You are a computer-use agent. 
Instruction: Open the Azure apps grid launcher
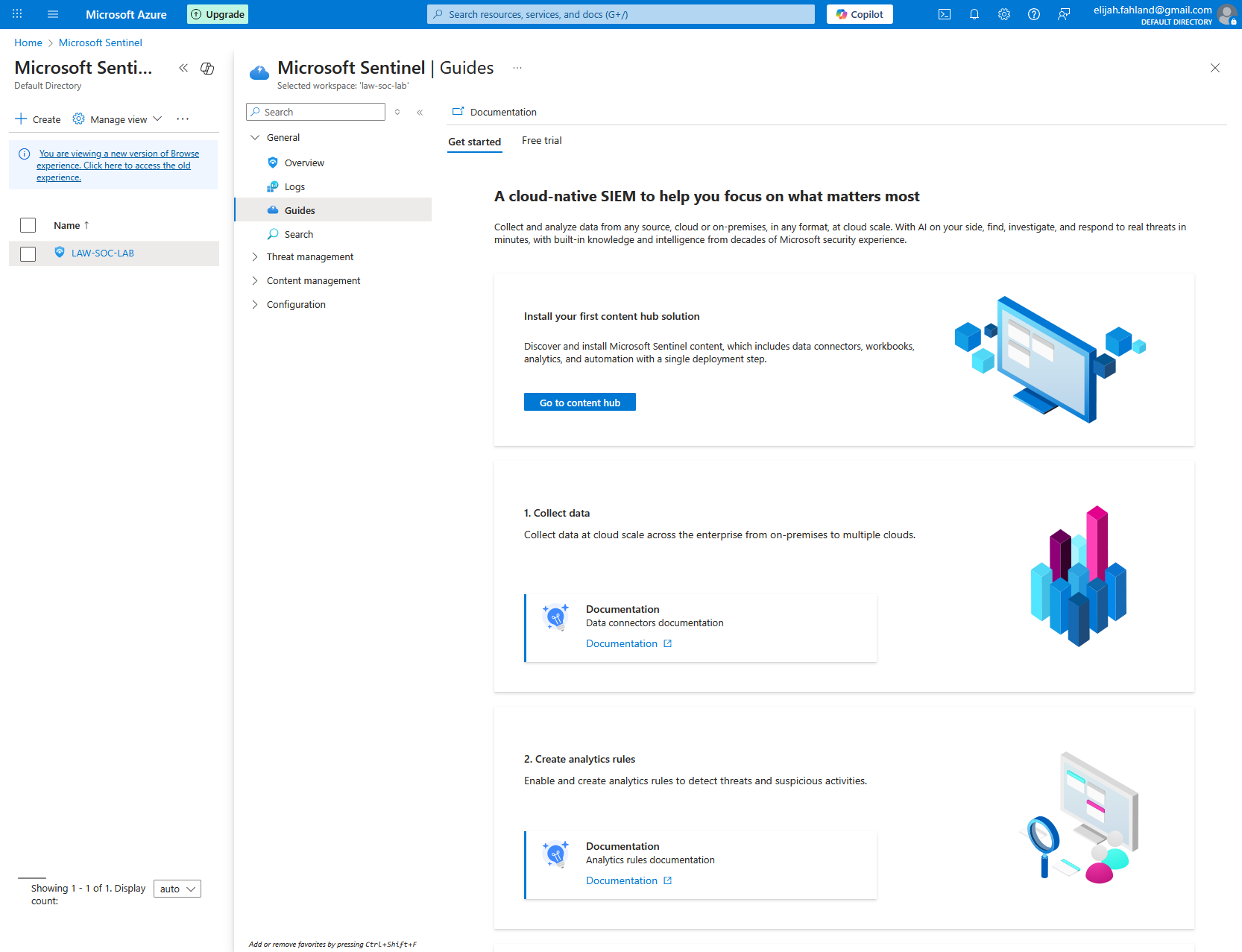(x=17, y=14)
